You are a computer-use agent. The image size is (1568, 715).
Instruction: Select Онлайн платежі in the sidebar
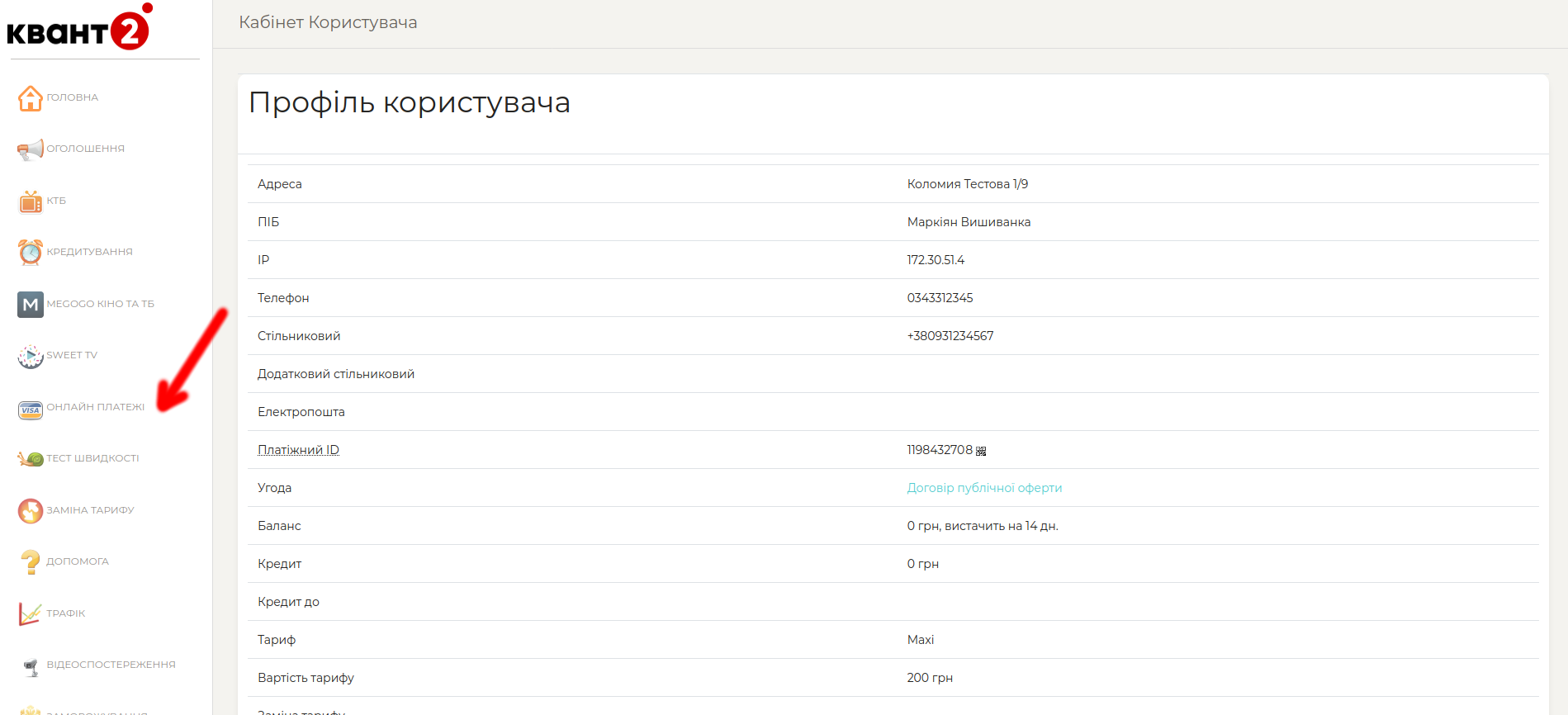(95, 407)
